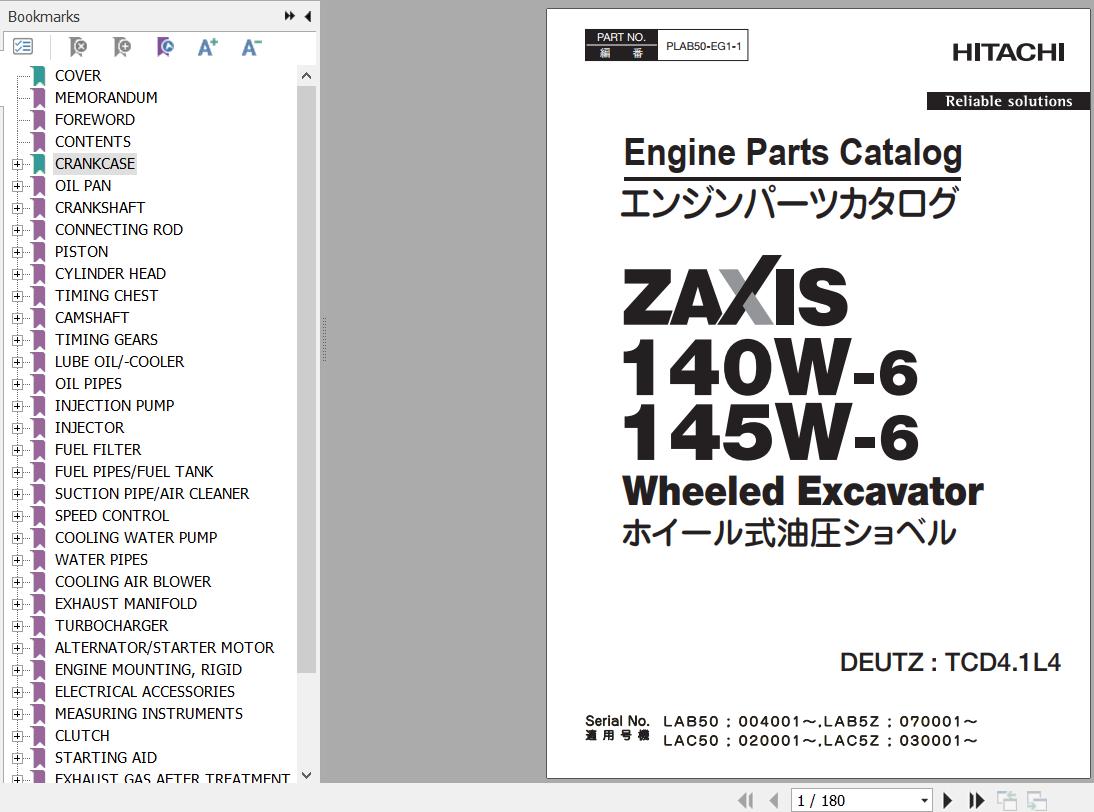Viewport: 1094px width, 812px height.
Task: Click the delete bookmark icon
Action: (x=78, y=47)
